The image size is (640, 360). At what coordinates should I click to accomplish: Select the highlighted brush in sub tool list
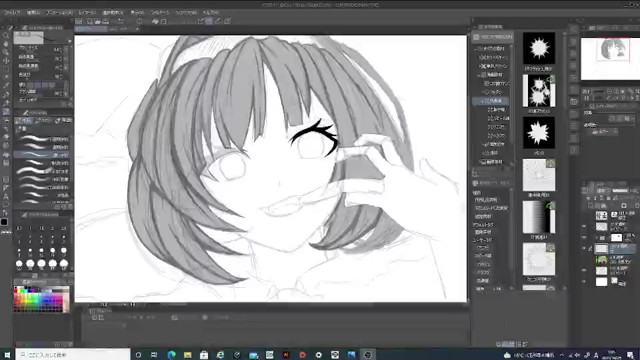[43, 155]
